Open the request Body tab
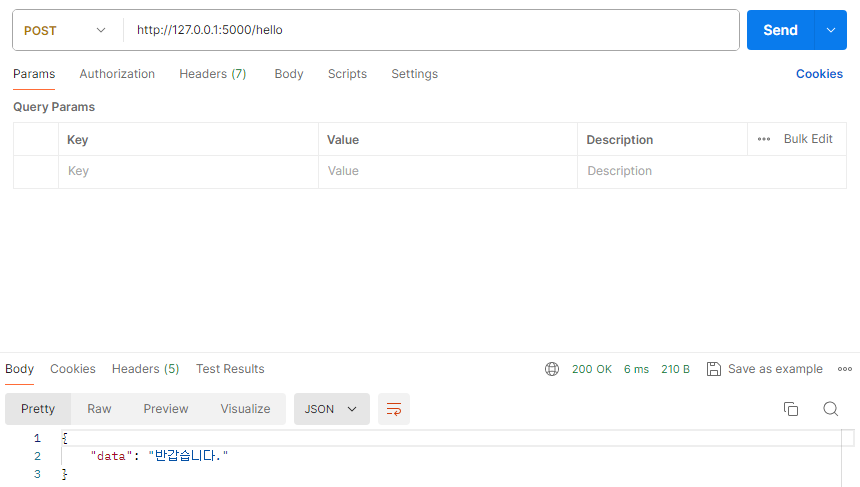The height and width of the screenshot is (487, 860). pyautogui.click(x=289, y=74)
